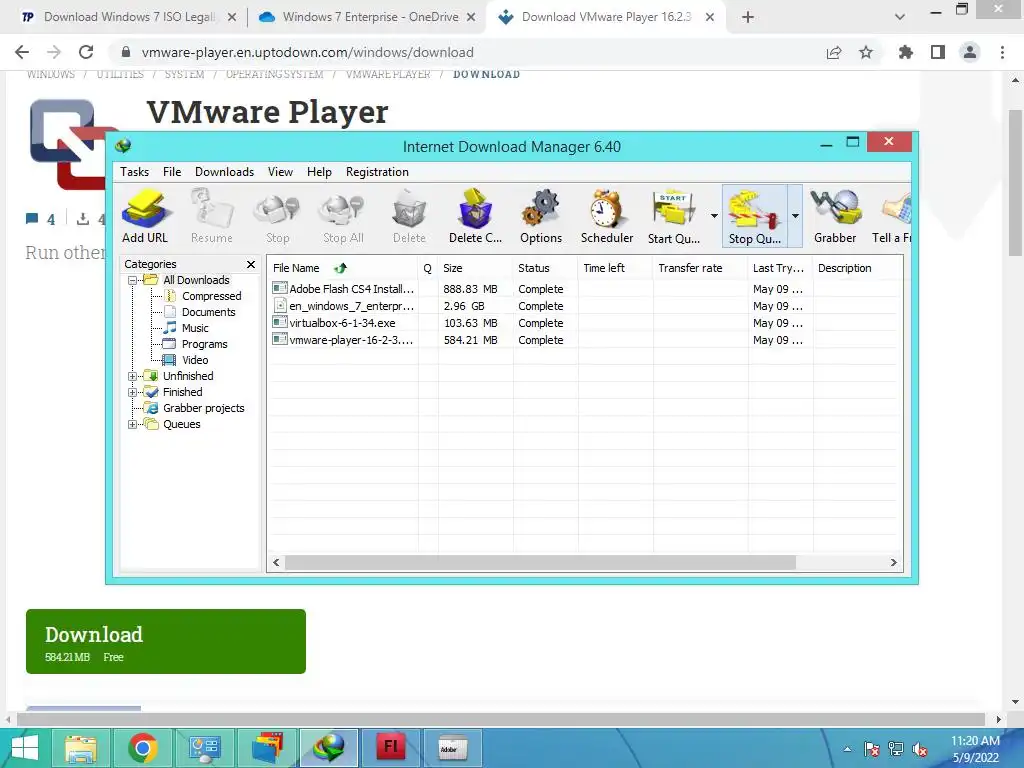
Task: Expand the Queues category node
Action: click(x=133, y=424)
